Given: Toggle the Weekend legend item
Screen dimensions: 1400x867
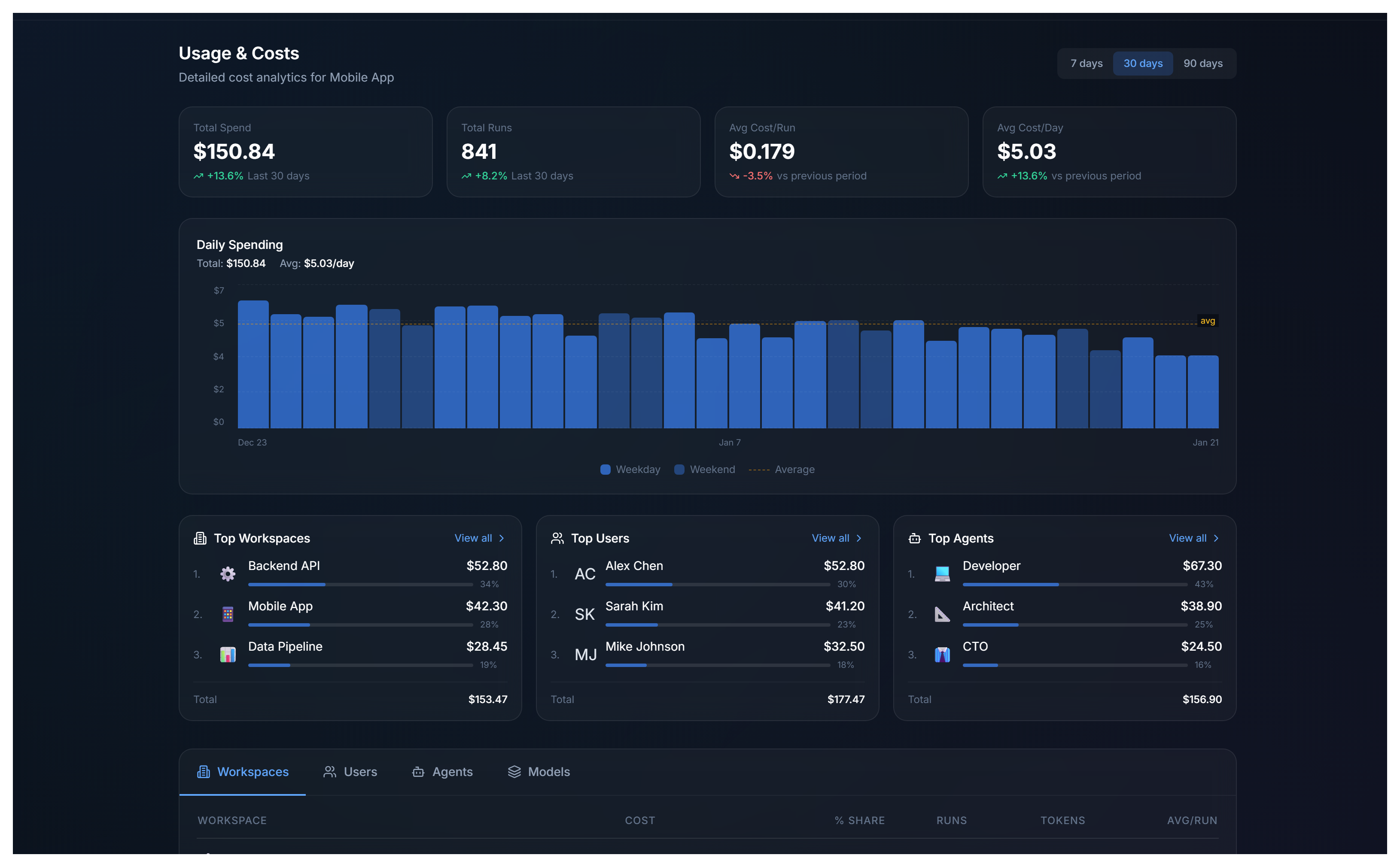Looking at the screenshot, I should [705, 469].
